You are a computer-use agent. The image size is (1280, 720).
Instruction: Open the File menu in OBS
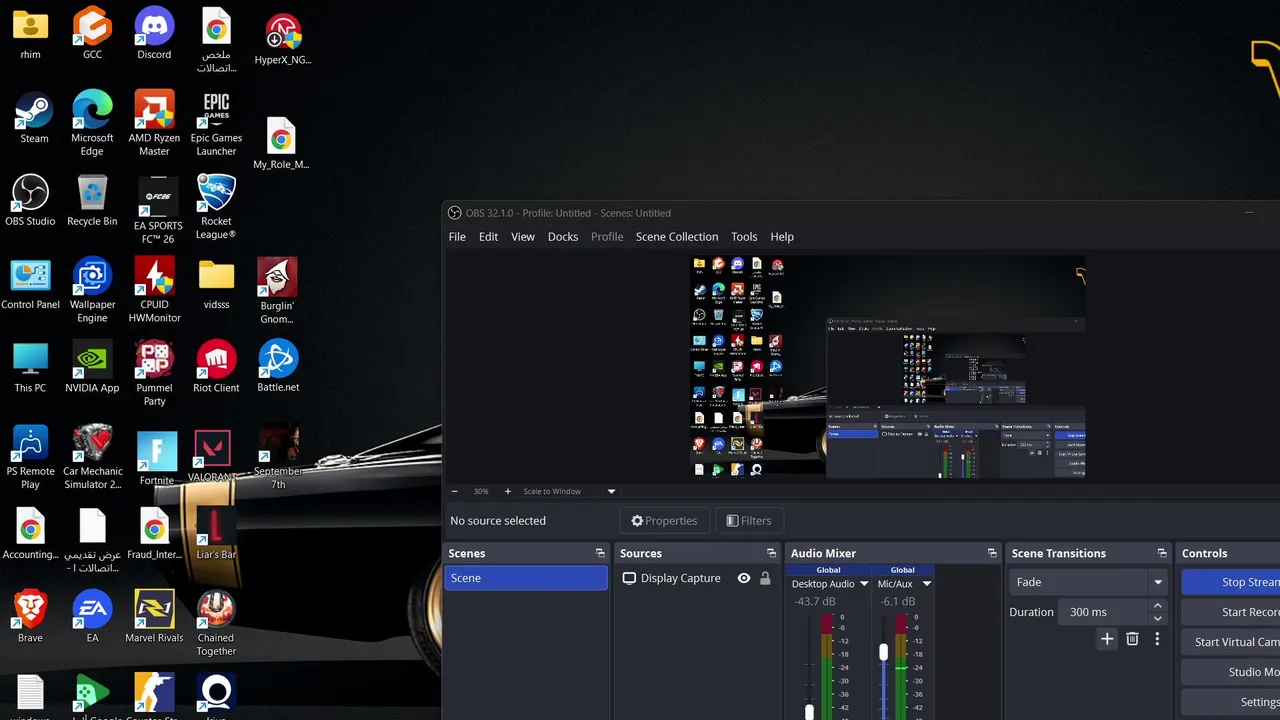pos(457,237)
